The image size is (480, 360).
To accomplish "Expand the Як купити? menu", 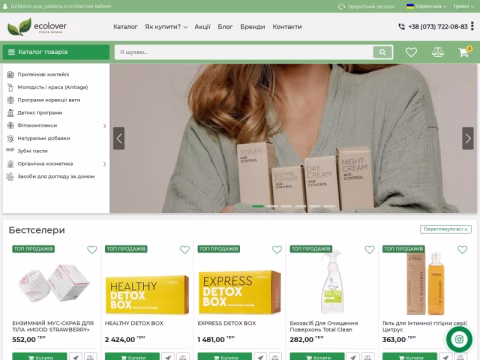I will [166, 27].
